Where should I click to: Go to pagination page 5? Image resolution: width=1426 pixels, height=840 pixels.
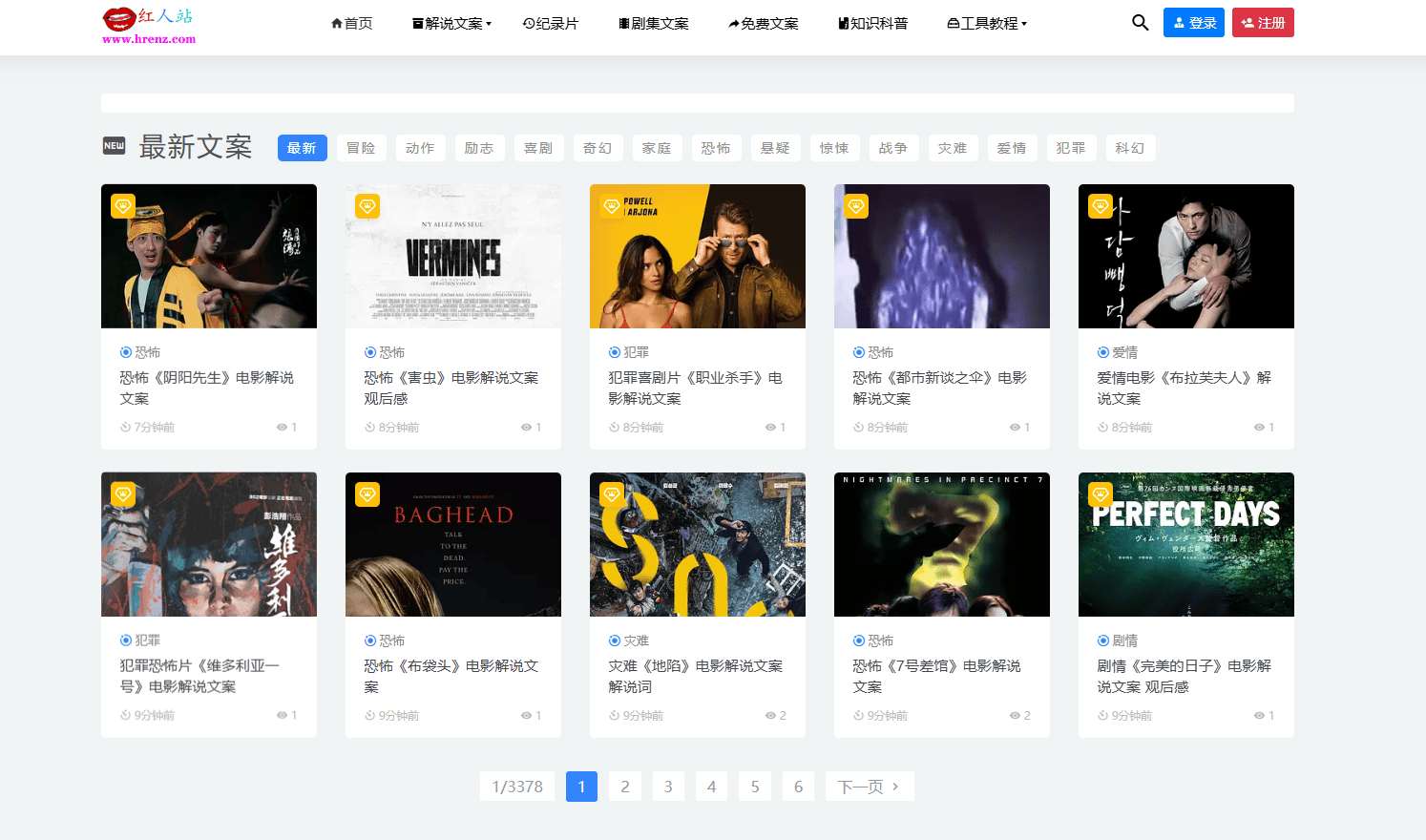pos(755,787)
